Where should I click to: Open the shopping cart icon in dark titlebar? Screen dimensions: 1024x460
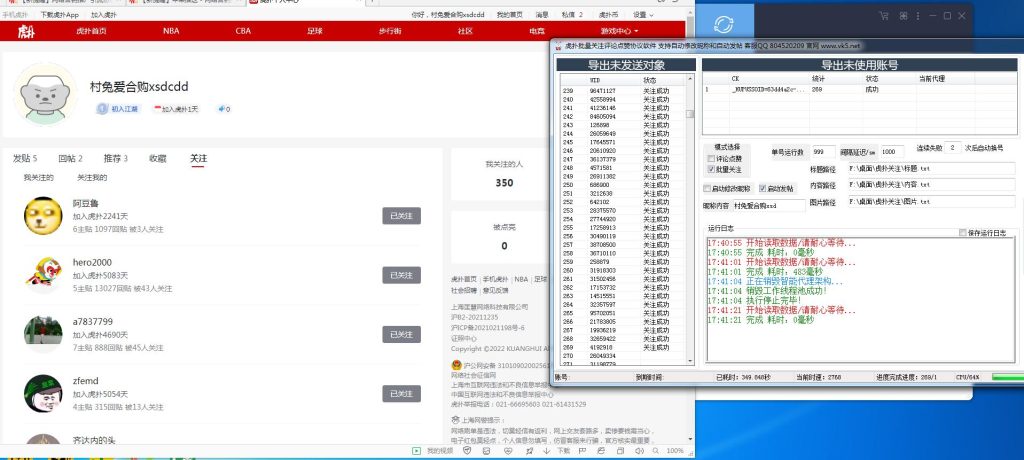click(884, 16)
